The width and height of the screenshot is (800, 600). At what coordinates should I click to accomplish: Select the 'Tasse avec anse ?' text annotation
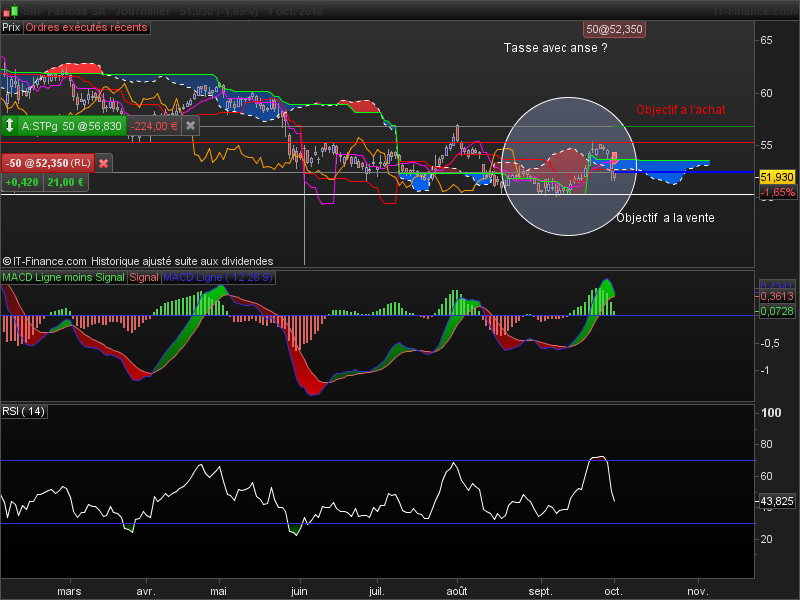(556, 48)
